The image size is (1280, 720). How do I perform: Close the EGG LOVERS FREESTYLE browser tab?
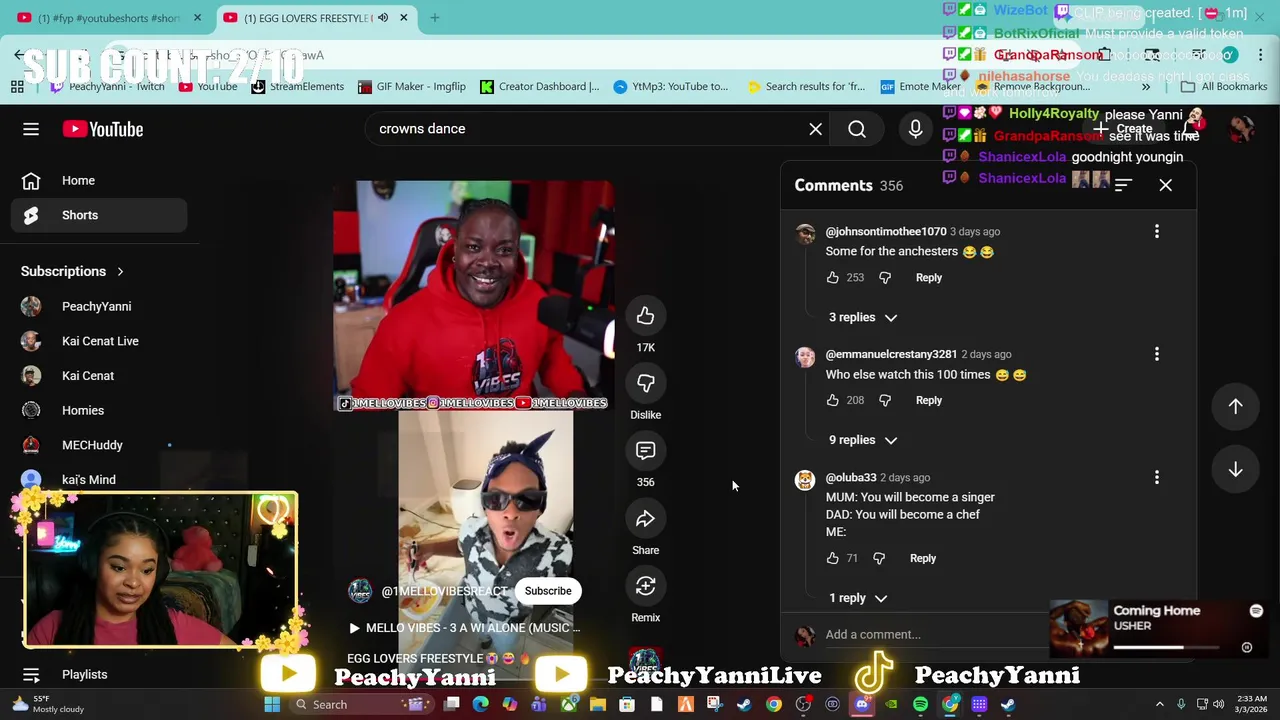[x=404, y=18]
